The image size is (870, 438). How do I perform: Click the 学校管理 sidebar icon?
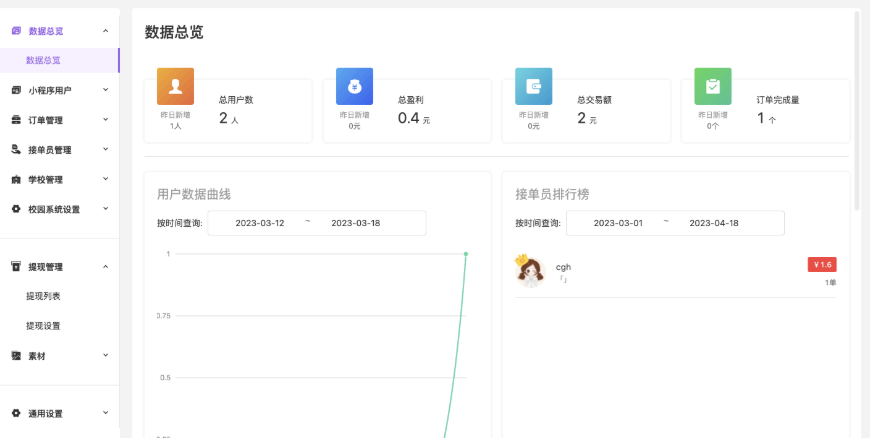16,180
